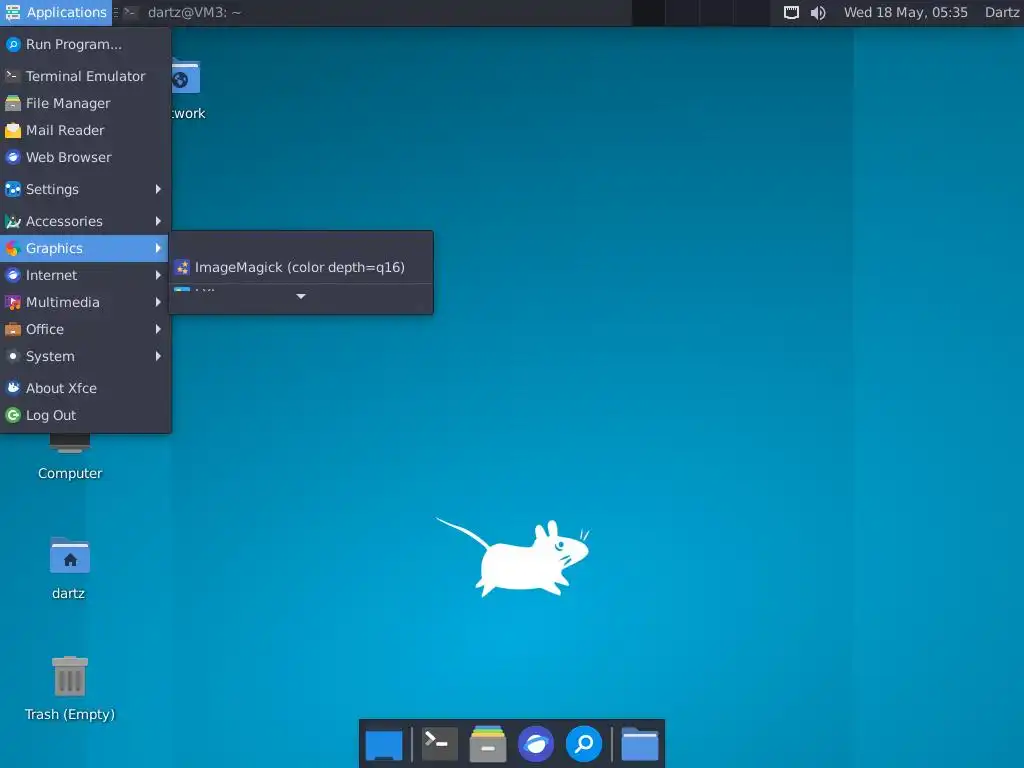The image size is (1024, 768).
Task: Click the Multimedia category icon
Action: coord(13,302)
